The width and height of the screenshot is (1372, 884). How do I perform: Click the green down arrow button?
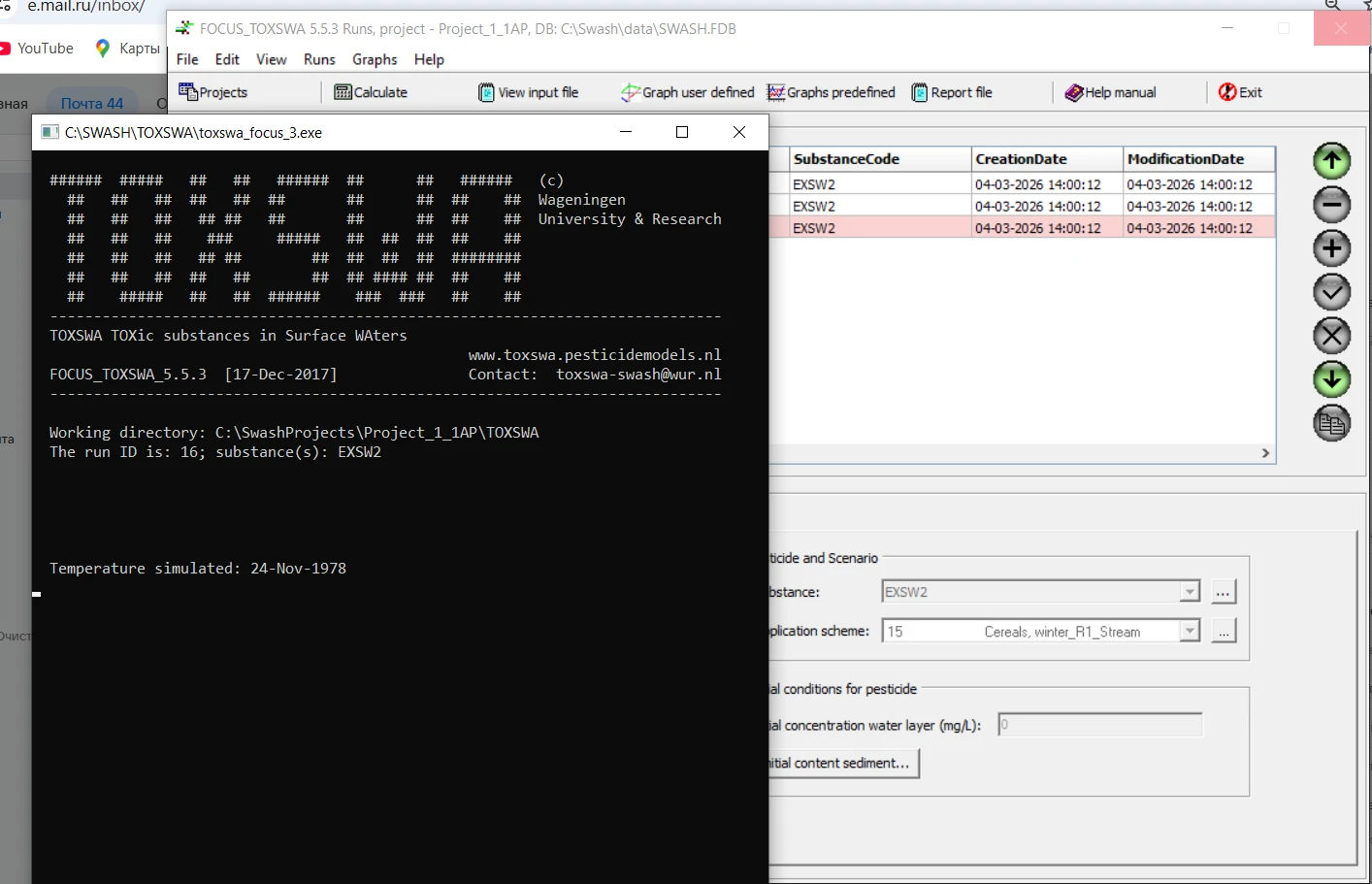(1331, 379)
